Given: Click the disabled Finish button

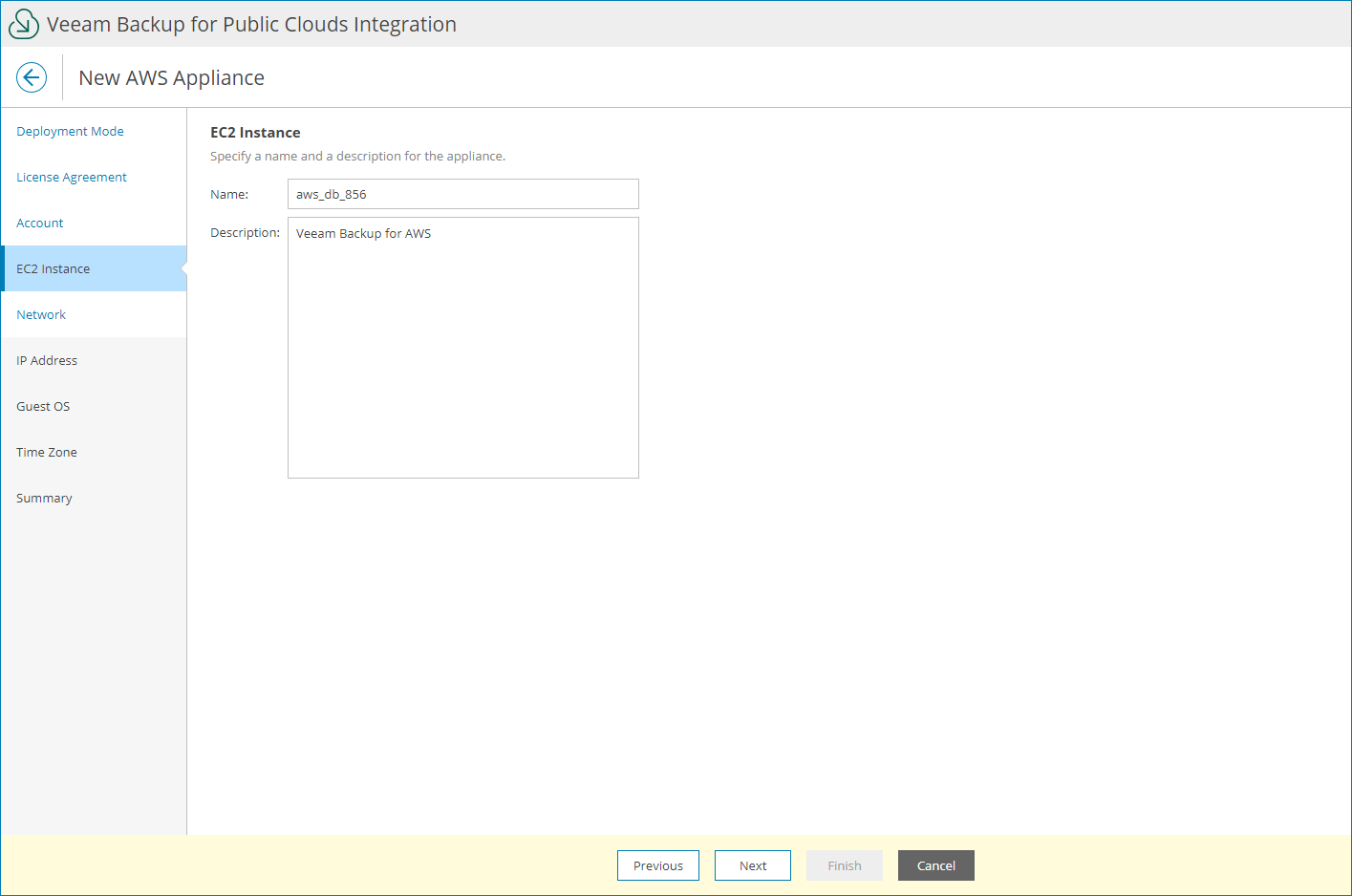Looking at the screenshot, I should (844, 865).
